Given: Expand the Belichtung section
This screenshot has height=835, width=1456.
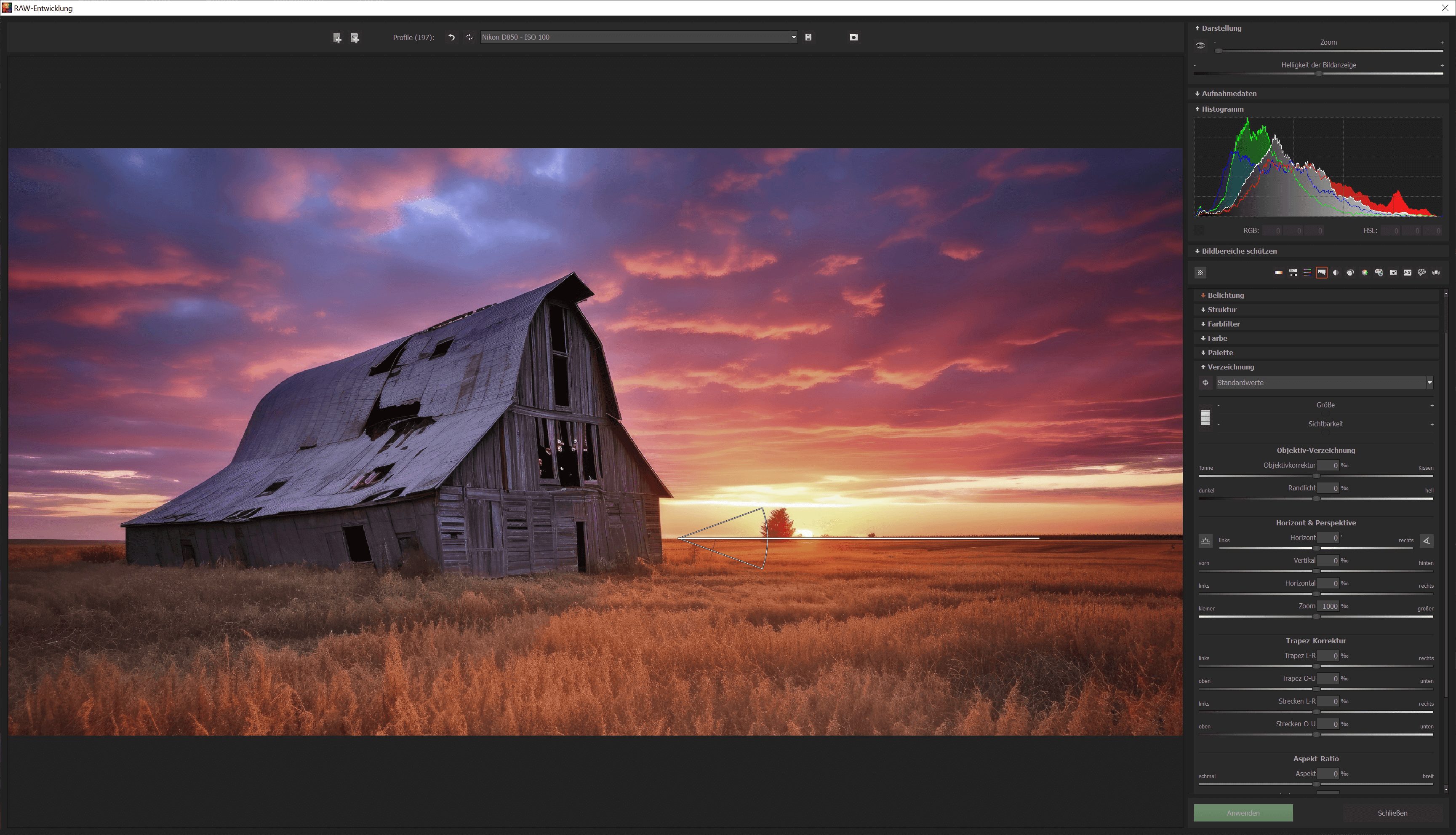Looking at the screenshot, I should coord(1225,295).
